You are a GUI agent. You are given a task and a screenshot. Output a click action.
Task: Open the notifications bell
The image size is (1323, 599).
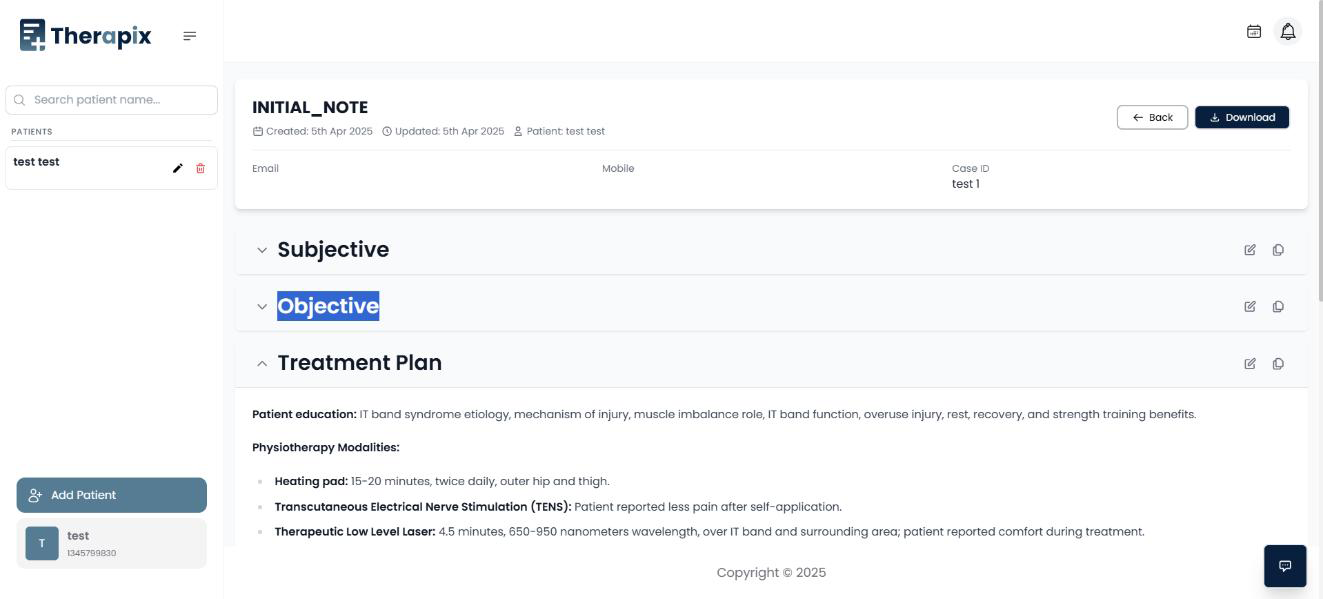tap(1288, 32)
